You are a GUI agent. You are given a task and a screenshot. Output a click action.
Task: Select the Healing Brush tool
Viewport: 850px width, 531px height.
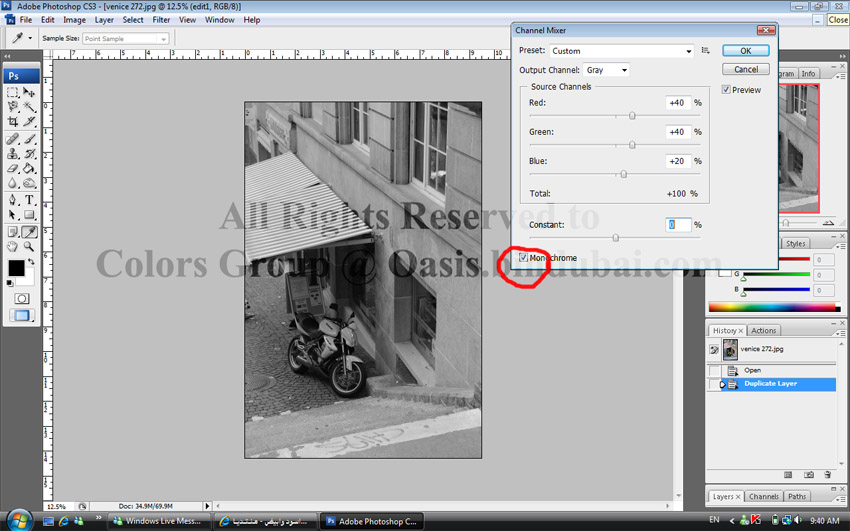point(13,139)
